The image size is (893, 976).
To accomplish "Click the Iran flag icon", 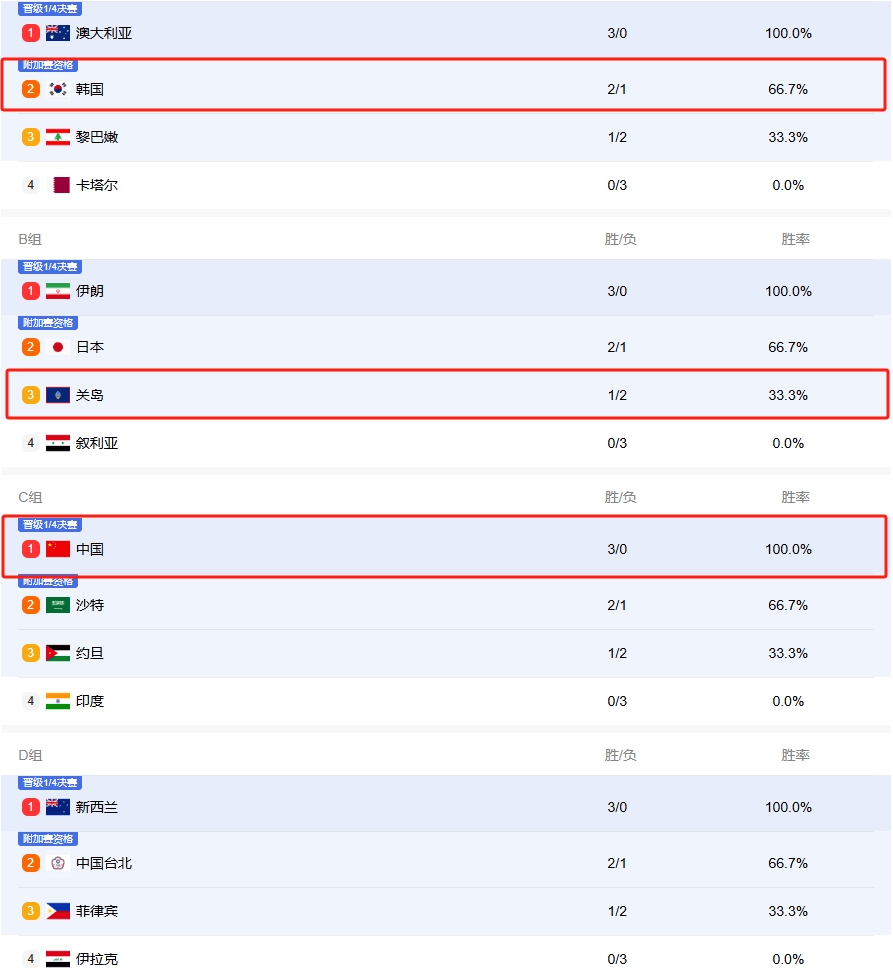I will [58, 291].
